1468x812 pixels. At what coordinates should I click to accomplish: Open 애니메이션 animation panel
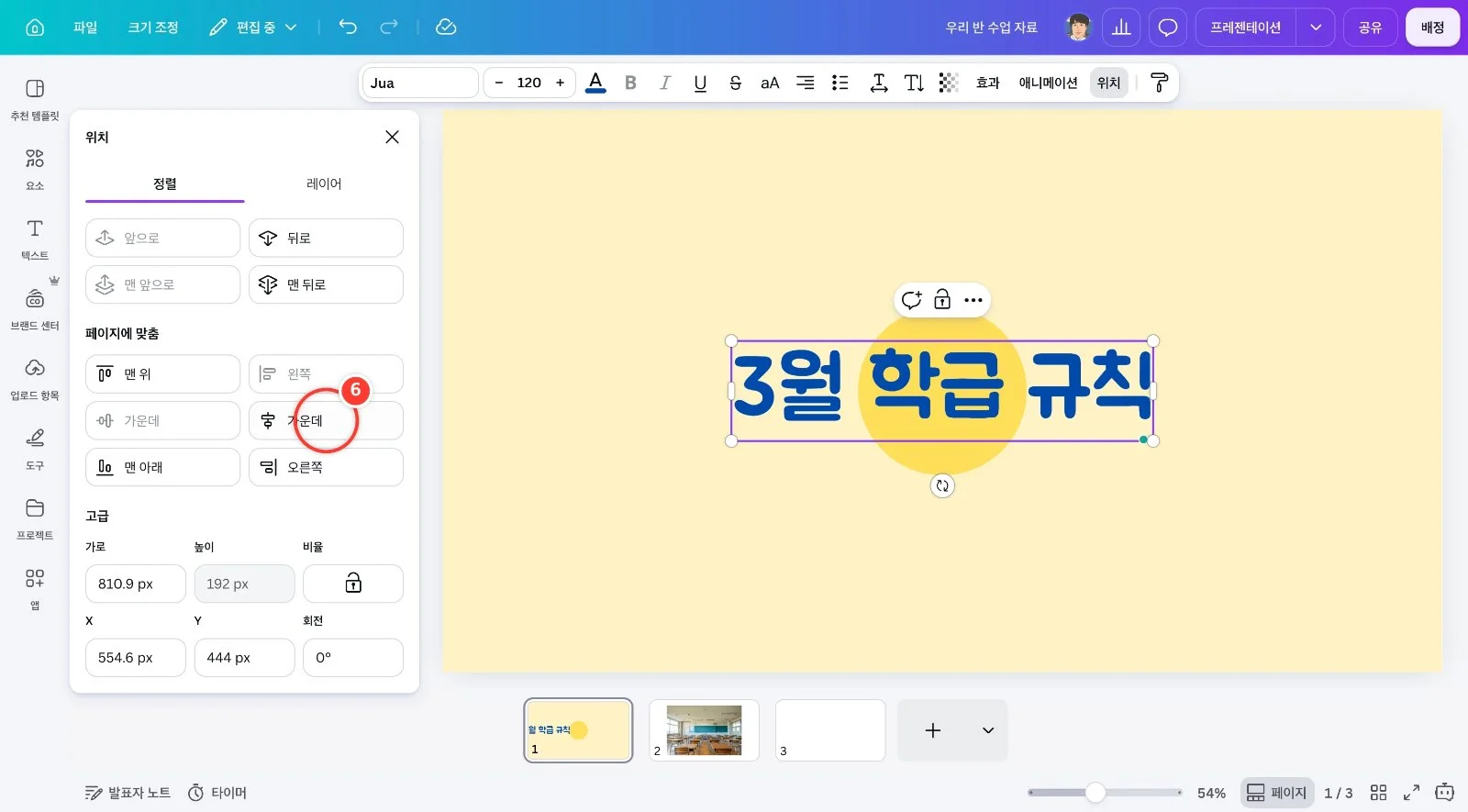click(x=1048, y=83)
